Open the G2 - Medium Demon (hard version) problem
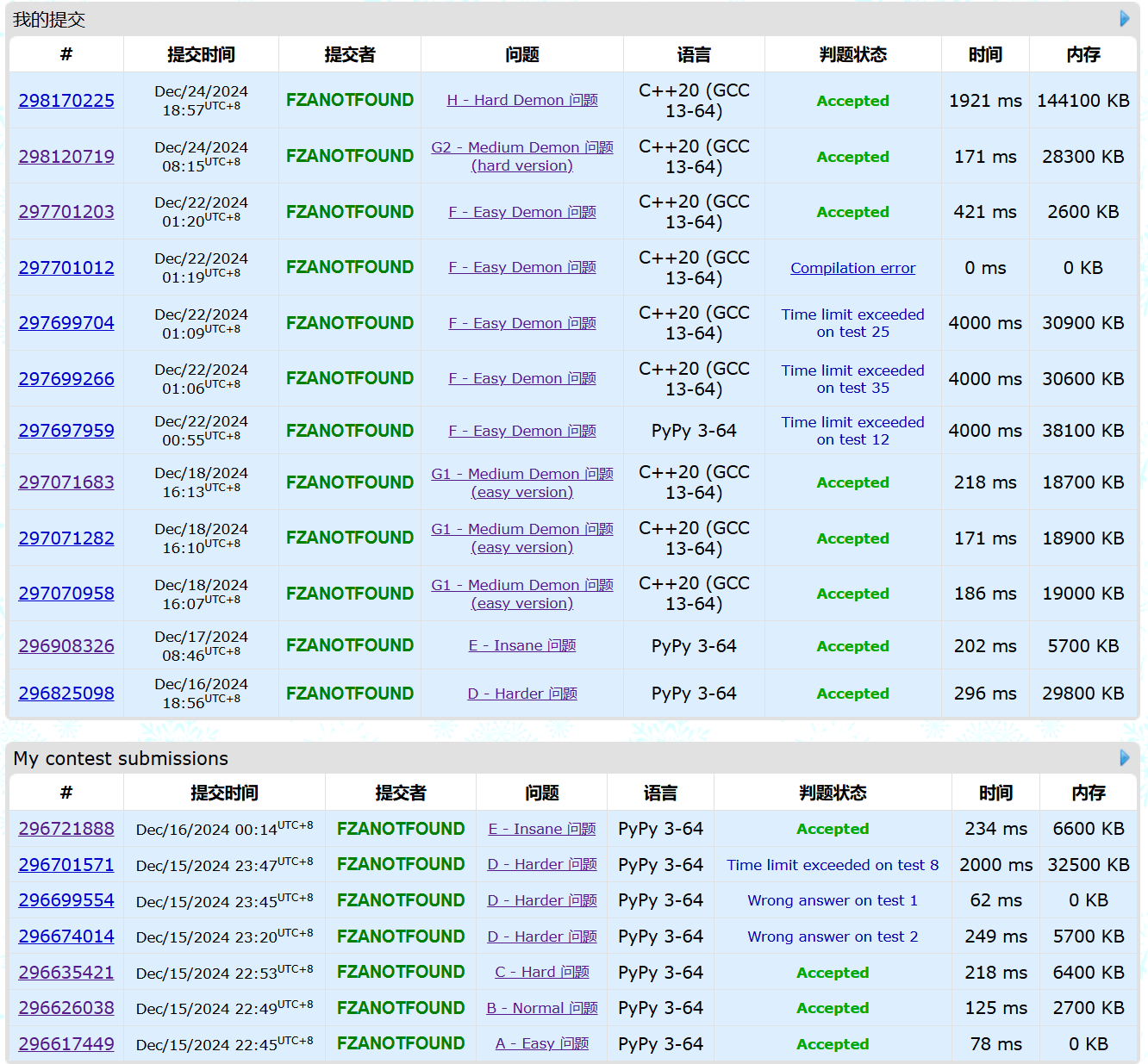The image size is (1148, 1064). [521, 156]
